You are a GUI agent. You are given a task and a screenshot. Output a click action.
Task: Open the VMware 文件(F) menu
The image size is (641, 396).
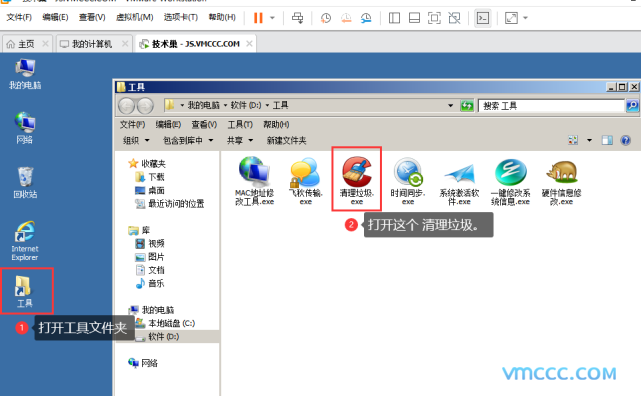pyautogui.click(x=19, y=17)
